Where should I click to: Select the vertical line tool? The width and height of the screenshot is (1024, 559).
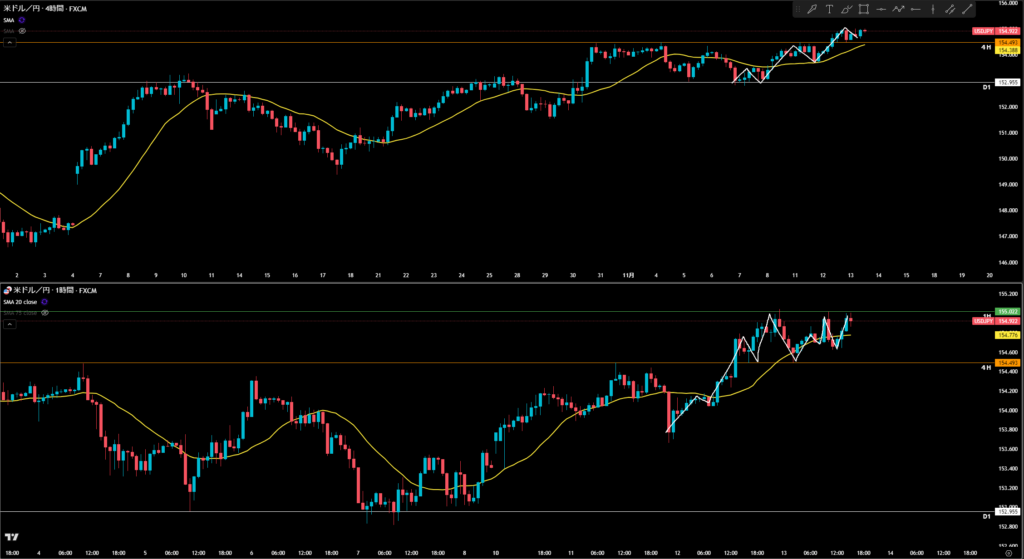pyautogui.click(x=933, y=9)
